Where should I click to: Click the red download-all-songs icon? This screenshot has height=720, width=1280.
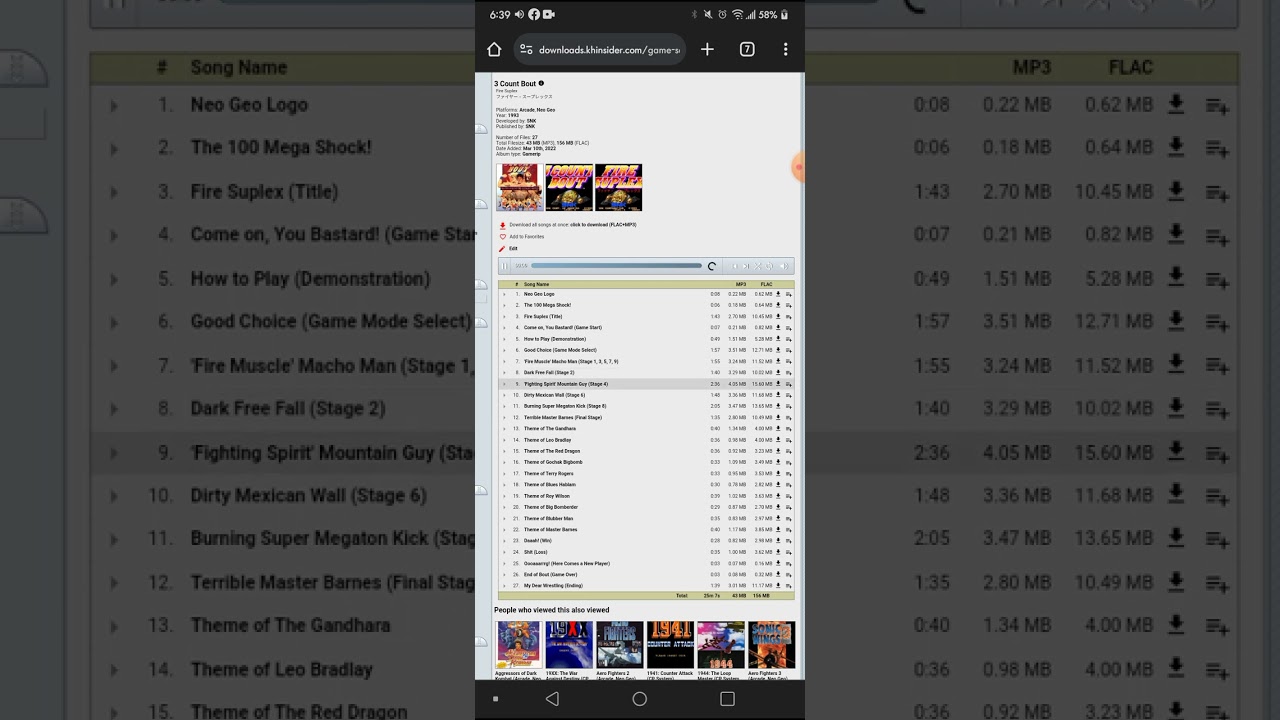pyautogui.click(x=503, y=225)
